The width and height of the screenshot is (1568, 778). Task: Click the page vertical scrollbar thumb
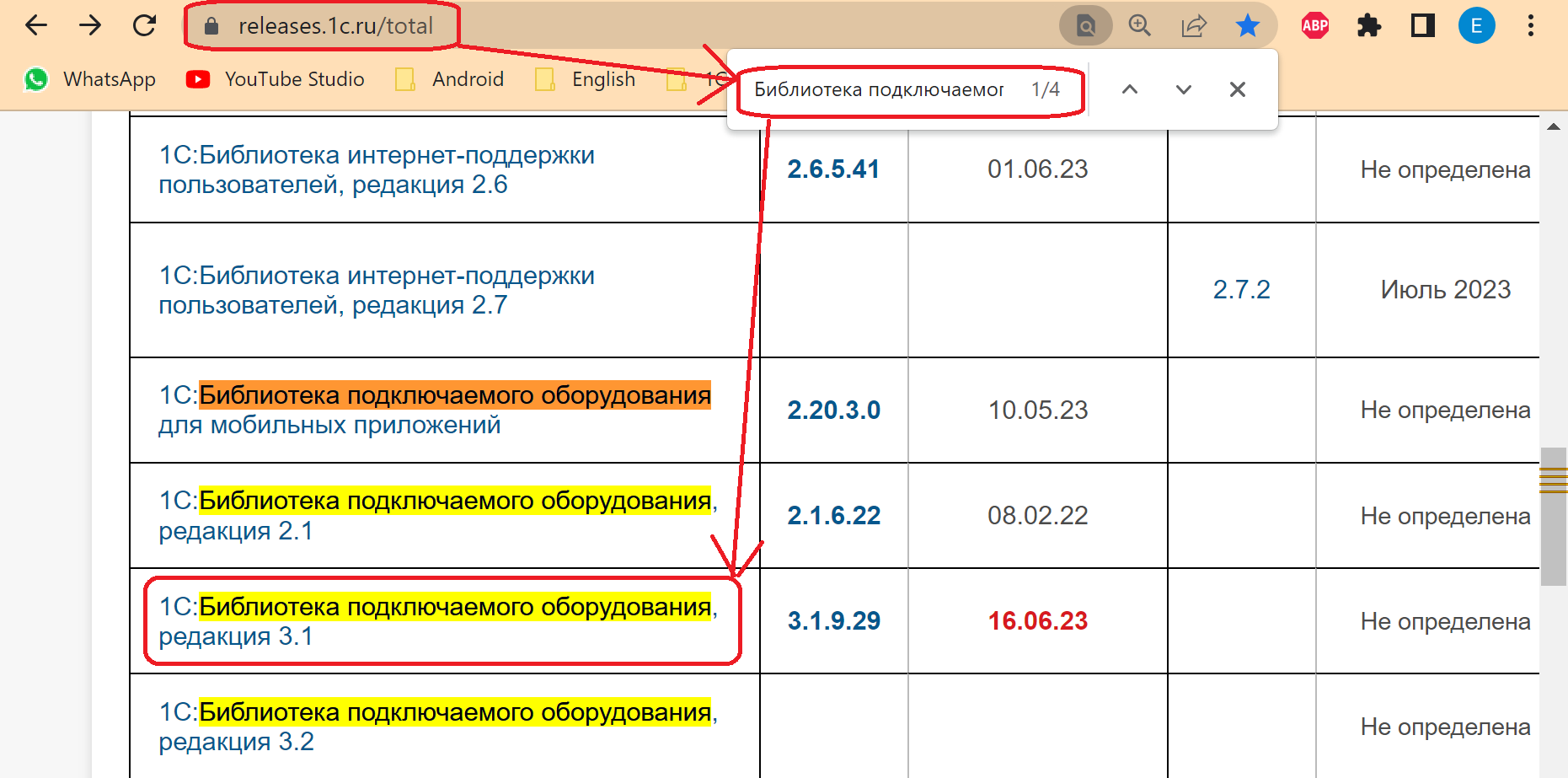click(x=1554, y=516)
